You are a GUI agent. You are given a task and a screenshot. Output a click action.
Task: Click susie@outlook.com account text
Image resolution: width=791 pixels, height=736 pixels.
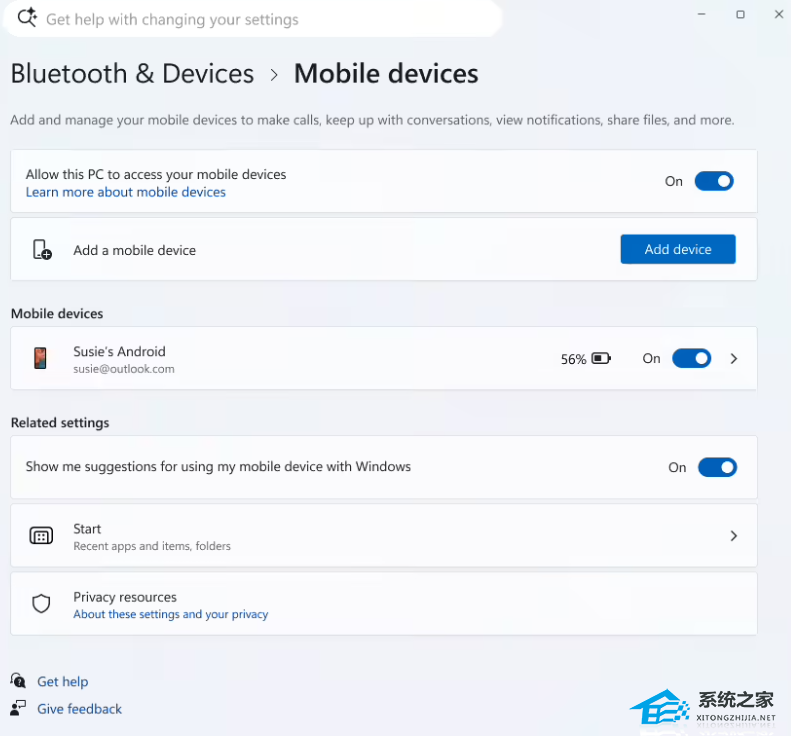[x=124, y=369]
